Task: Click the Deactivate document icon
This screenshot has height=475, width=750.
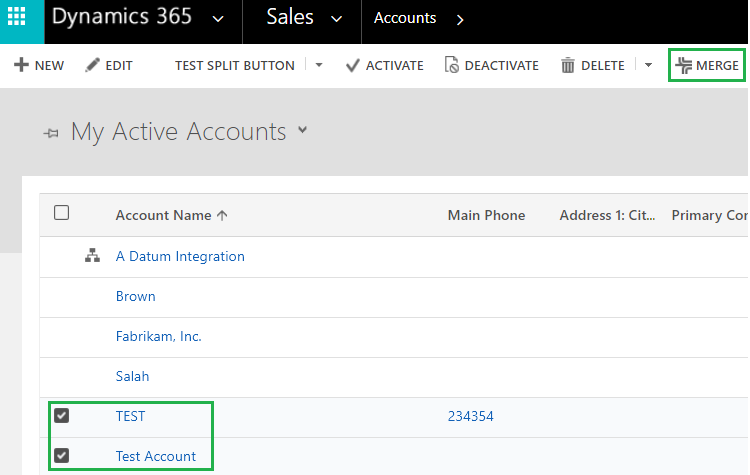Action: point(452,65)
